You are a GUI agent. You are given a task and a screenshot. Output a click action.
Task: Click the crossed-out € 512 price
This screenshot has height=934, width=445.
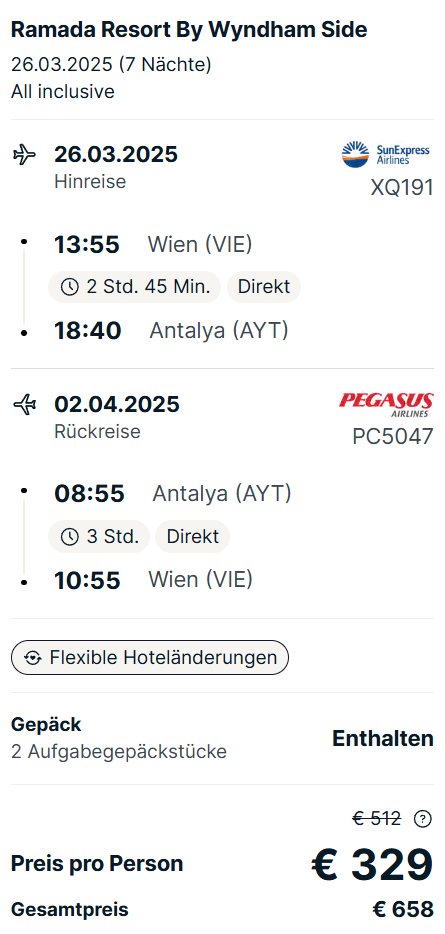[376, 818]
